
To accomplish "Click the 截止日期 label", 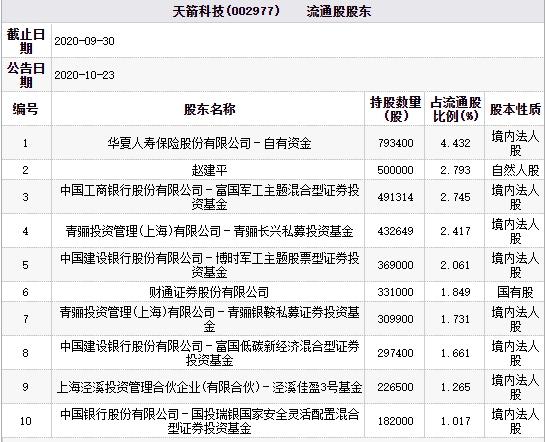I will 26,41.
